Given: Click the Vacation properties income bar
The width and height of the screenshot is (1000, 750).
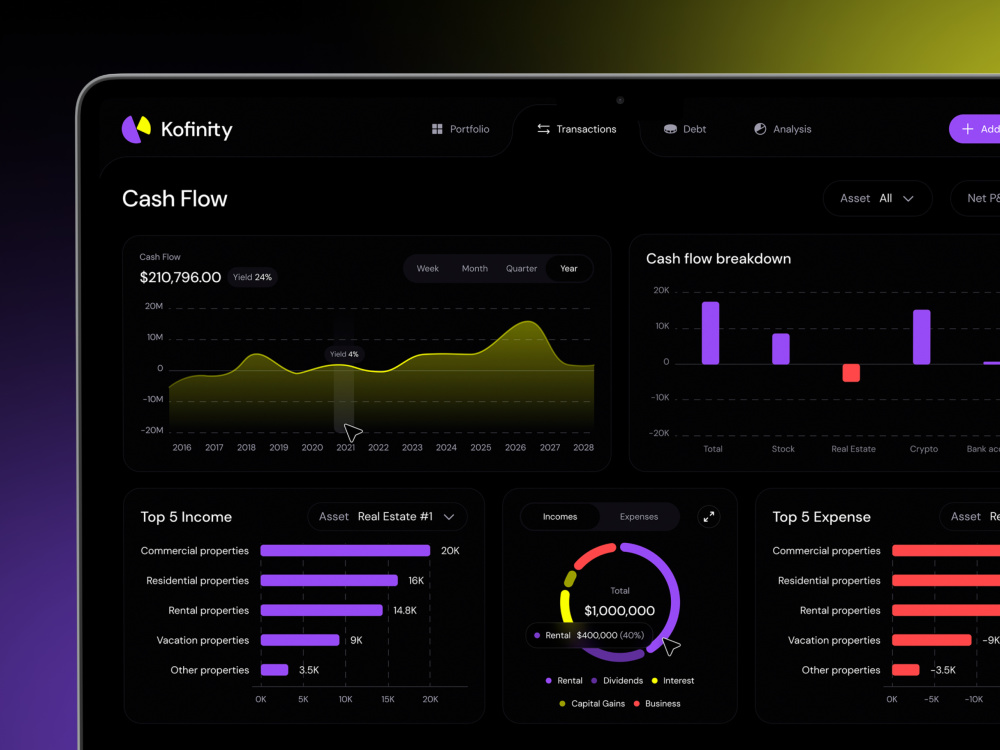Looking at the screenshot, I should tap(300, 640).
